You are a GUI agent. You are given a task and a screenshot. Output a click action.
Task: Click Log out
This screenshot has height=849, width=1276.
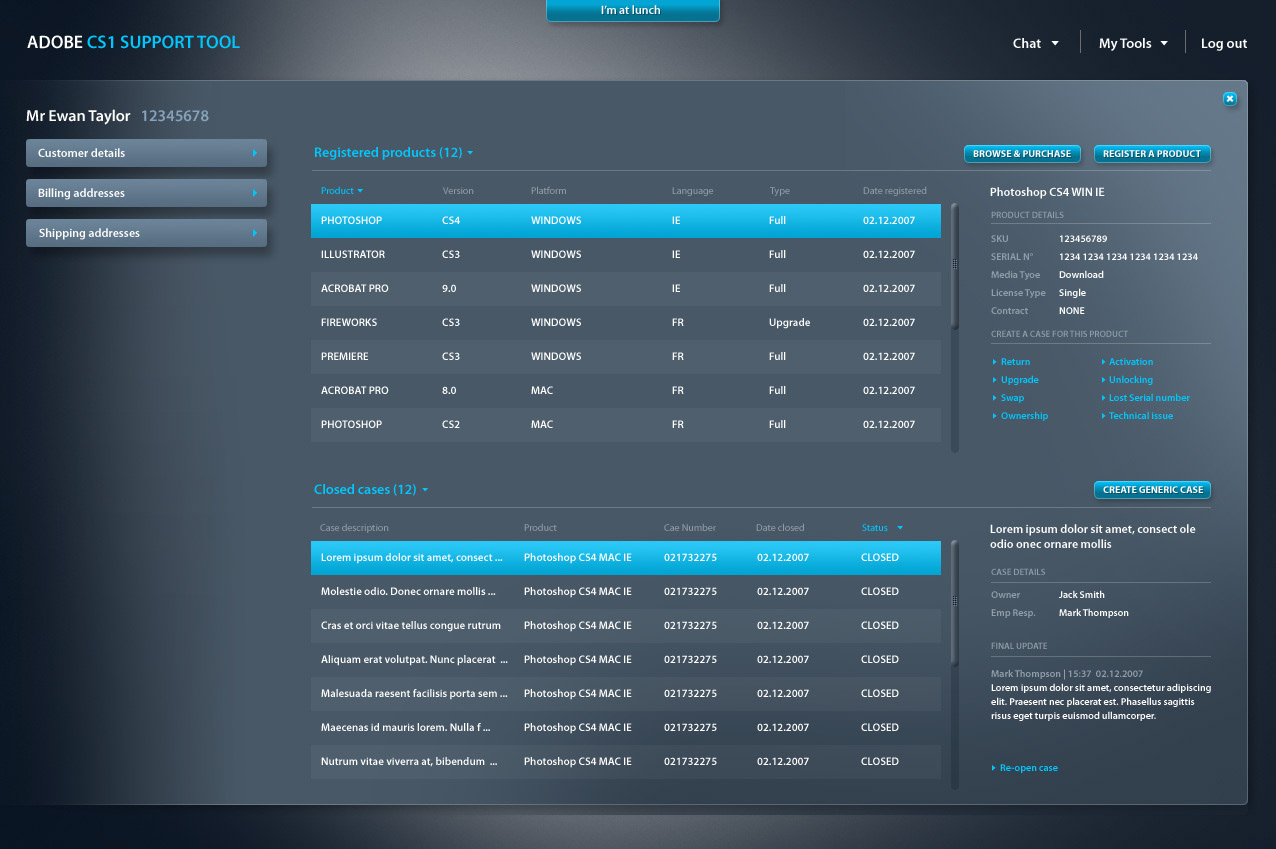1224,43
